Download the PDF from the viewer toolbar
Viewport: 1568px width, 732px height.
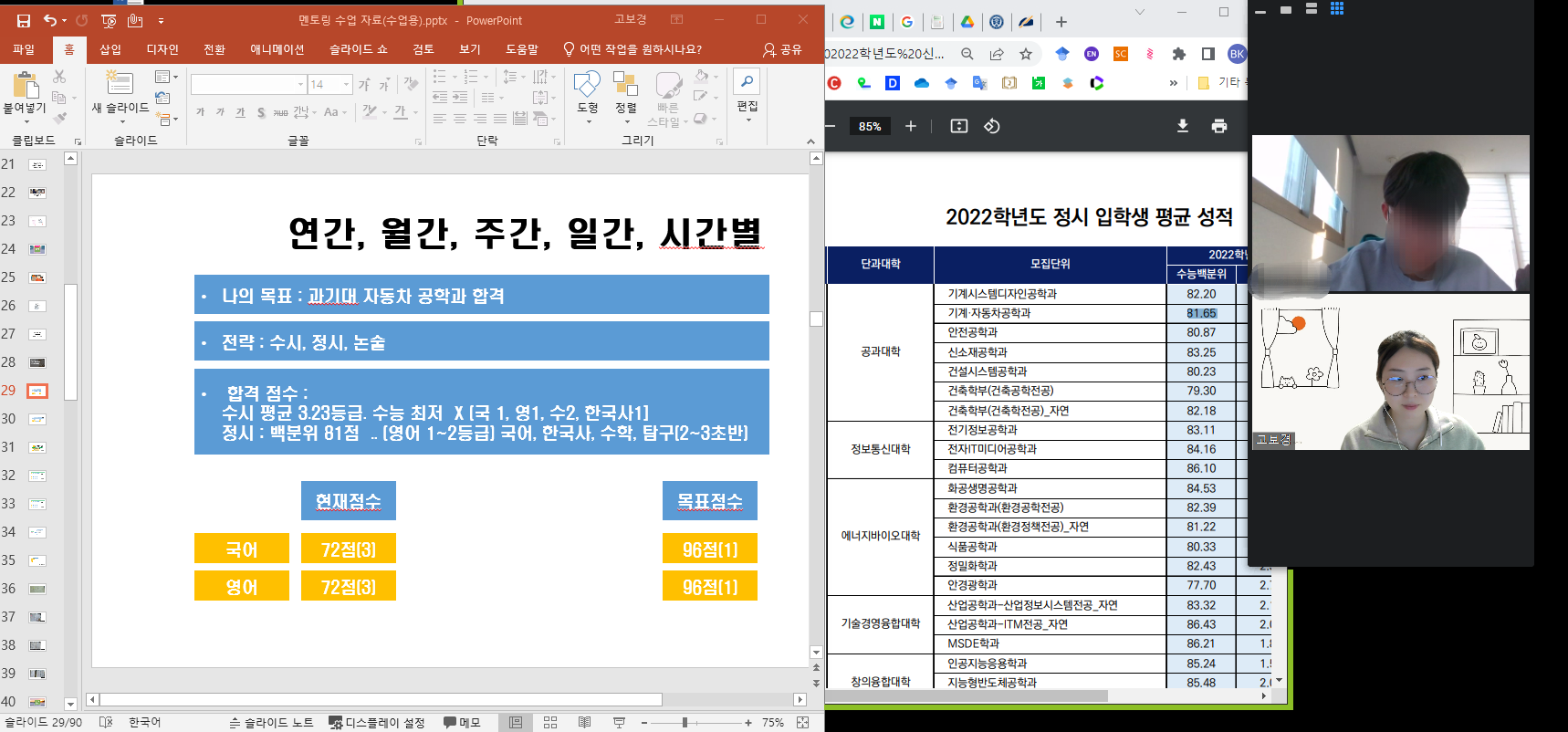coord(1182,126)
